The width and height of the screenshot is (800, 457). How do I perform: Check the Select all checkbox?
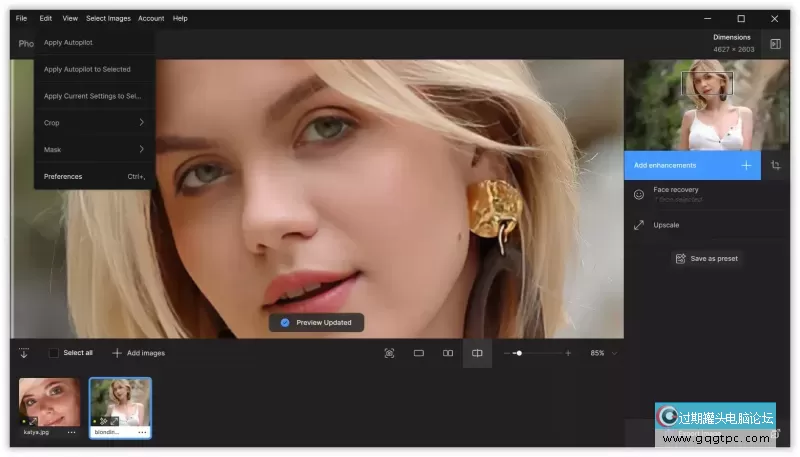[53, 353]
